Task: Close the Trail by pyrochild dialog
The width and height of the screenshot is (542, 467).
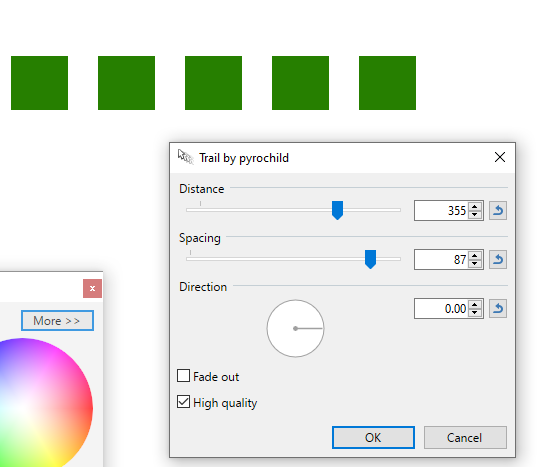Action: coord(500,157)
